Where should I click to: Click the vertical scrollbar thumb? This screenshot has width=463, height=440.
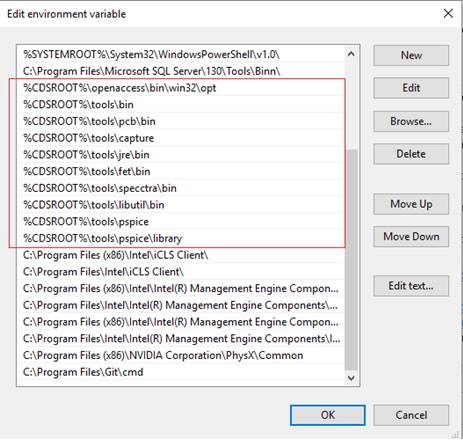pos(351,260)
